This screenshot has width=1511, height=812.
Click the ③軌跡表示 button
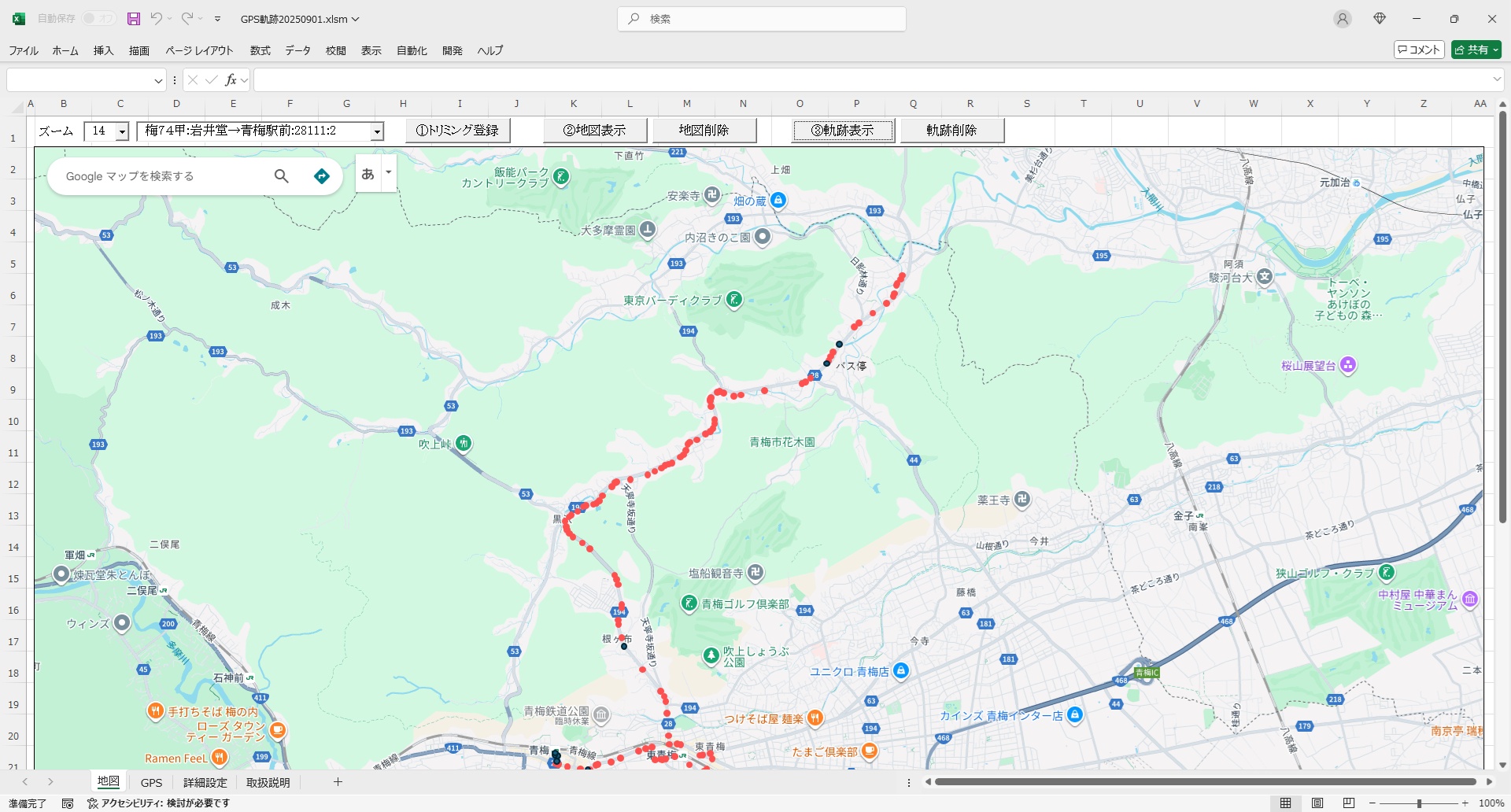click(843, 131)
